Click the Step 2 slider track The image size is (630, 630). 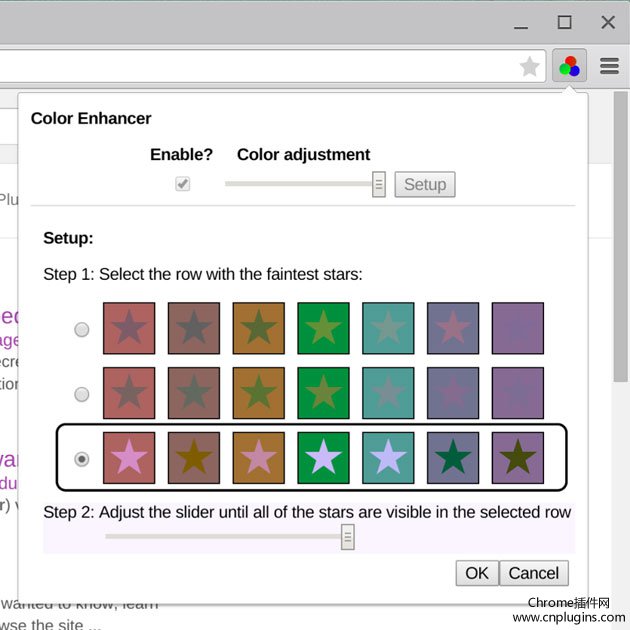tap(223, 536)
